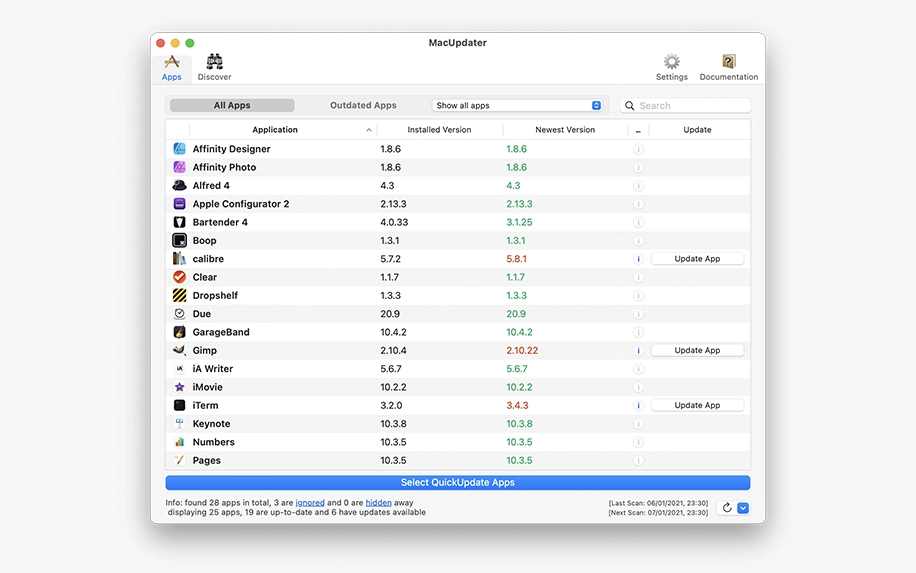This screenshot has height=573, width=916.
Task: Click Select QuickUpdate Apps button
Action: point(457,482)
